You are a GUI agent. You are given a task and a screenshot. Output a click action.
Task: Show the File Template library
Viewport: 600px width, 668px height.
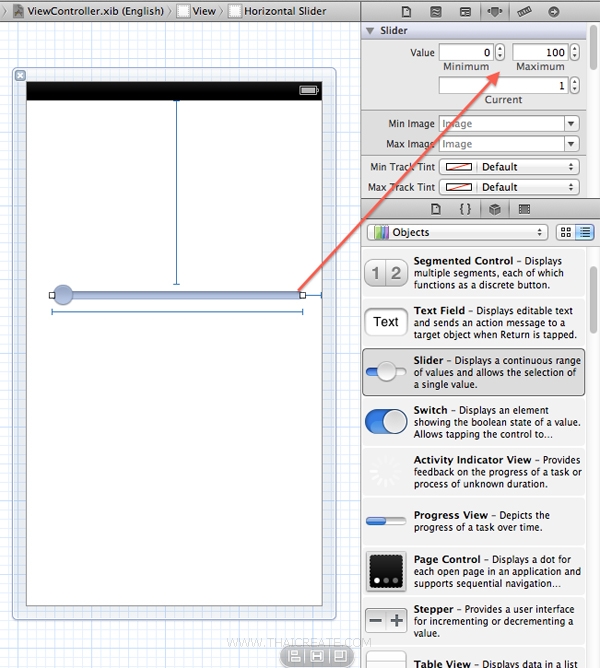click(x=436, y=209)
